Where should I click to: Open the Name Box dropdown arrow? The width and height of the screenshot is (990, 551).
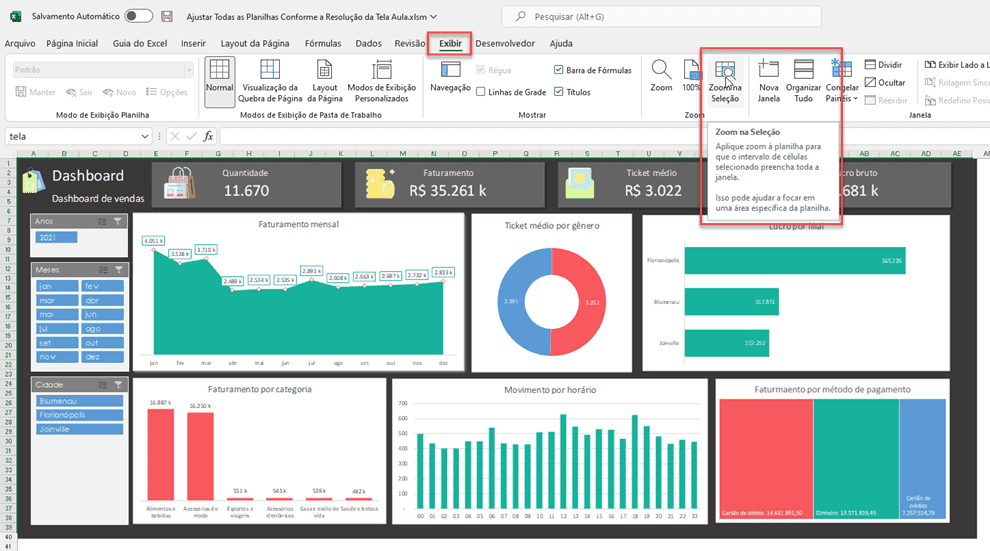coord(146,136)
